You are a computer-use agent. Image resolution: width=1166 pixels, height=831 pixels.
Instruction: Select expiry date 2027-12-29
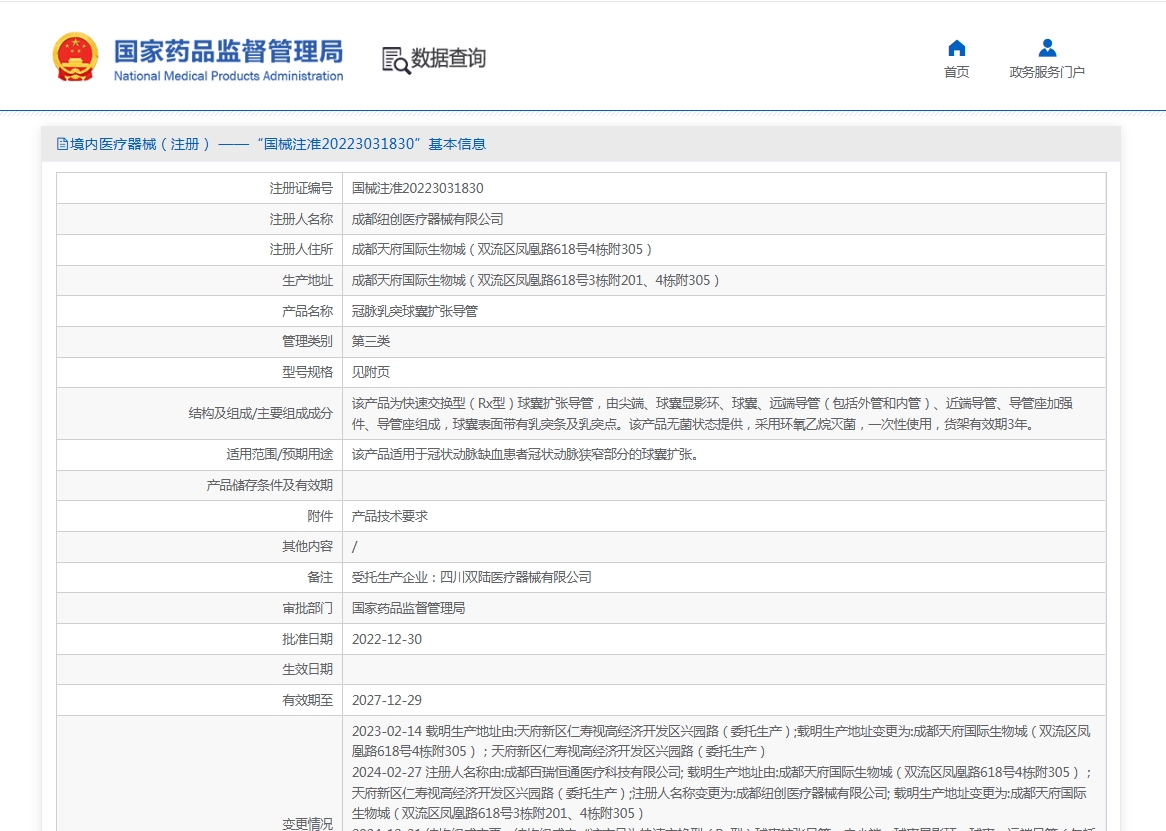(387, 700)
